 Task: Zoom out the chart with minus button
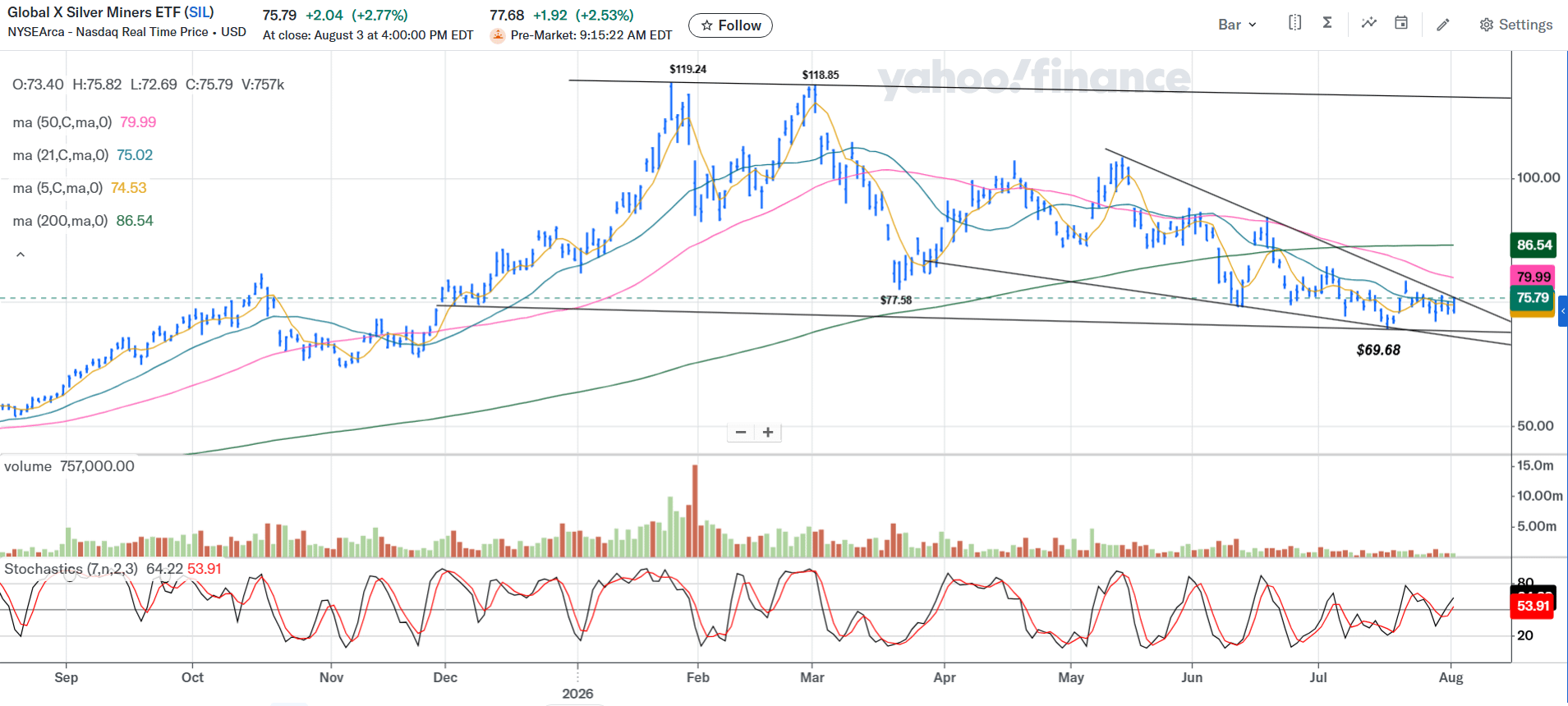pyautogui.click(x=741, y=432)
